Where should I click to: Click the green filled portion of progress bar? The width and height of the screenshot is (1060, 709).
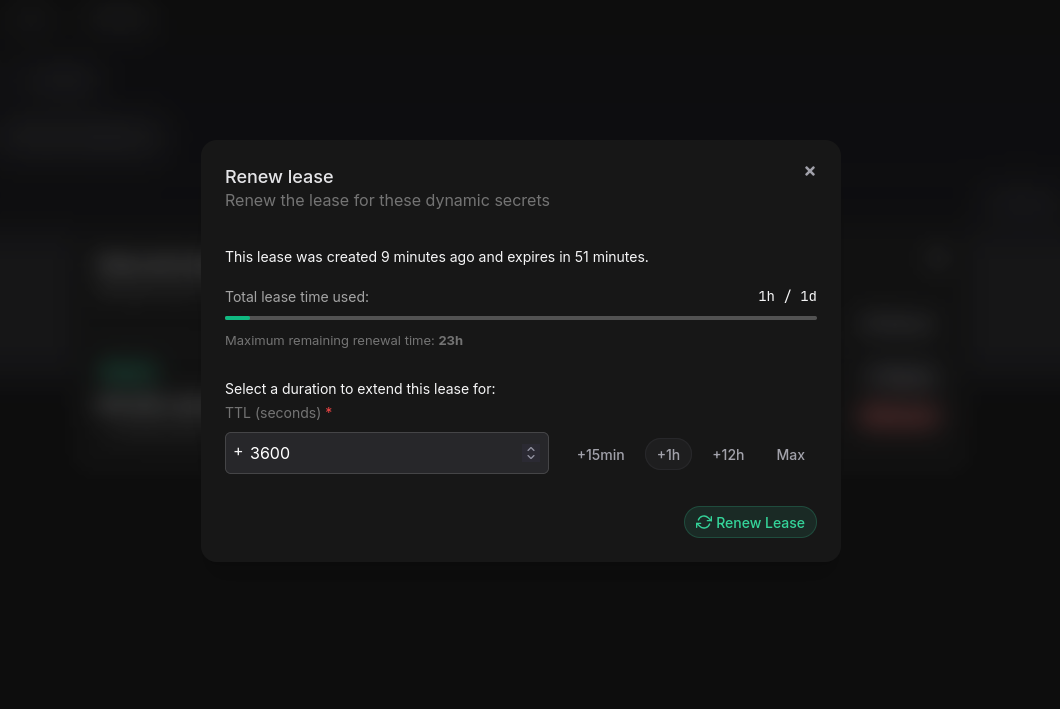click(x=237, y=318)
